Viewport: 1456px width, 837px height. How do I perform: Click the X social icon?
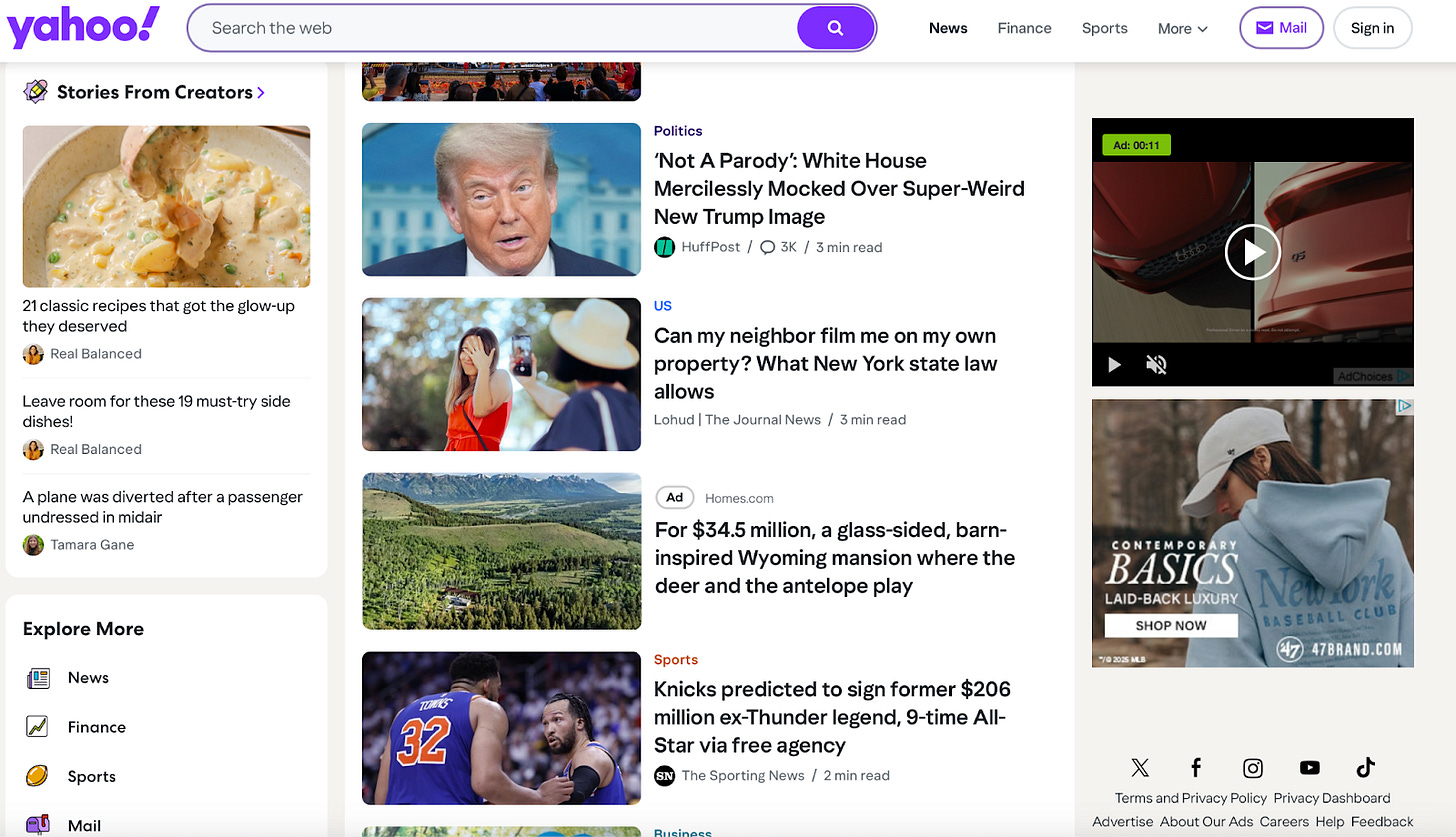pyautogui.click(x=1140, y=768)
